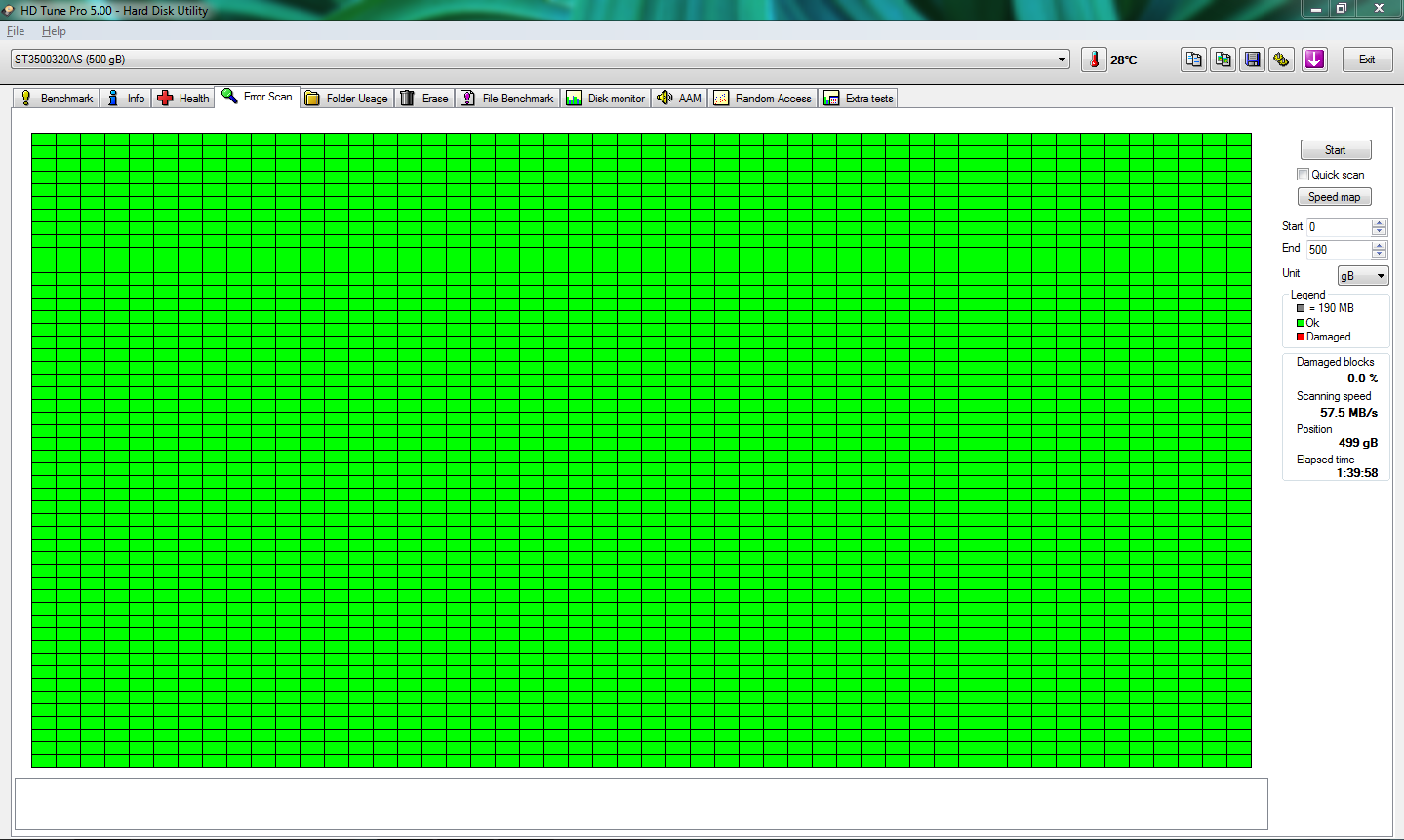Click the Exit button
1404x840 pixels.
coord(1367,60)
